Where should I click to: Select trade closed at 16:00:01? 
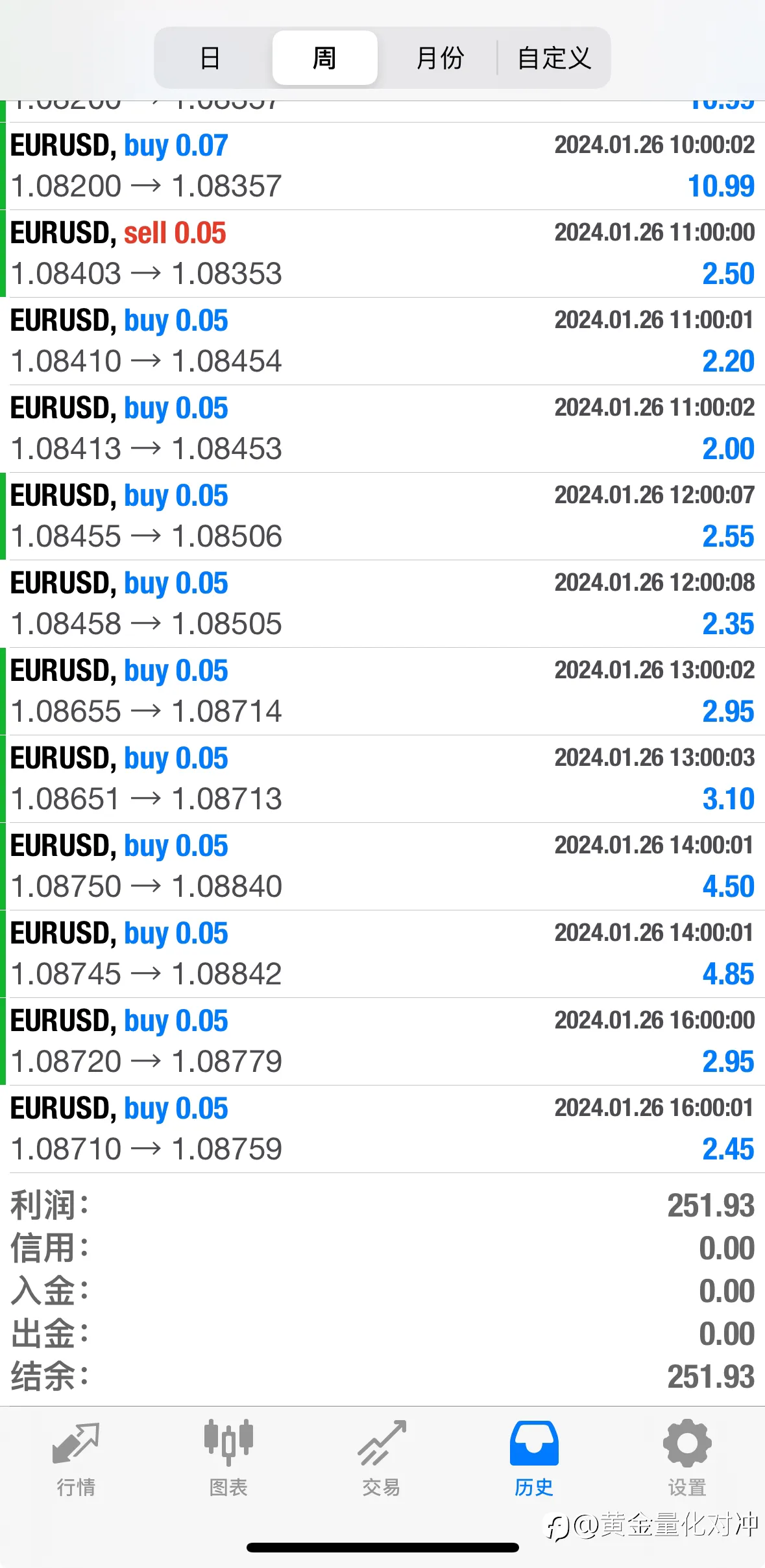click(382, 1129)
